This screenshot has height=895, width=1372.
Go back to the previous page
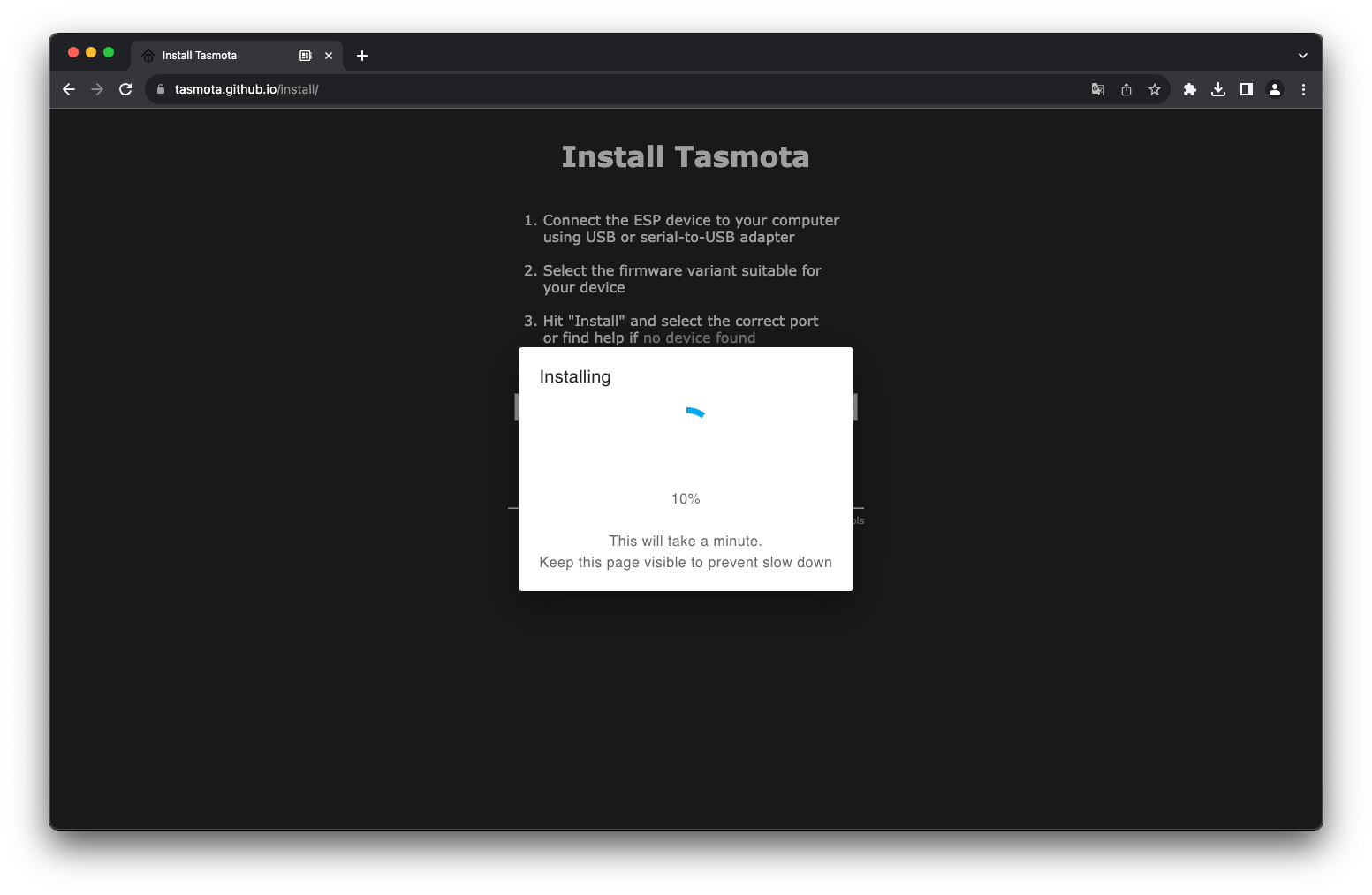(69, 89)
